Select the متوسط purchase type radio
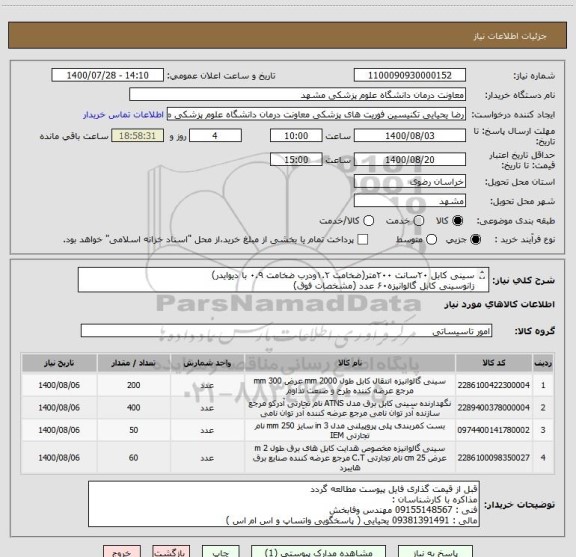This screenshot has height=557, width=576. pos(431,240)
